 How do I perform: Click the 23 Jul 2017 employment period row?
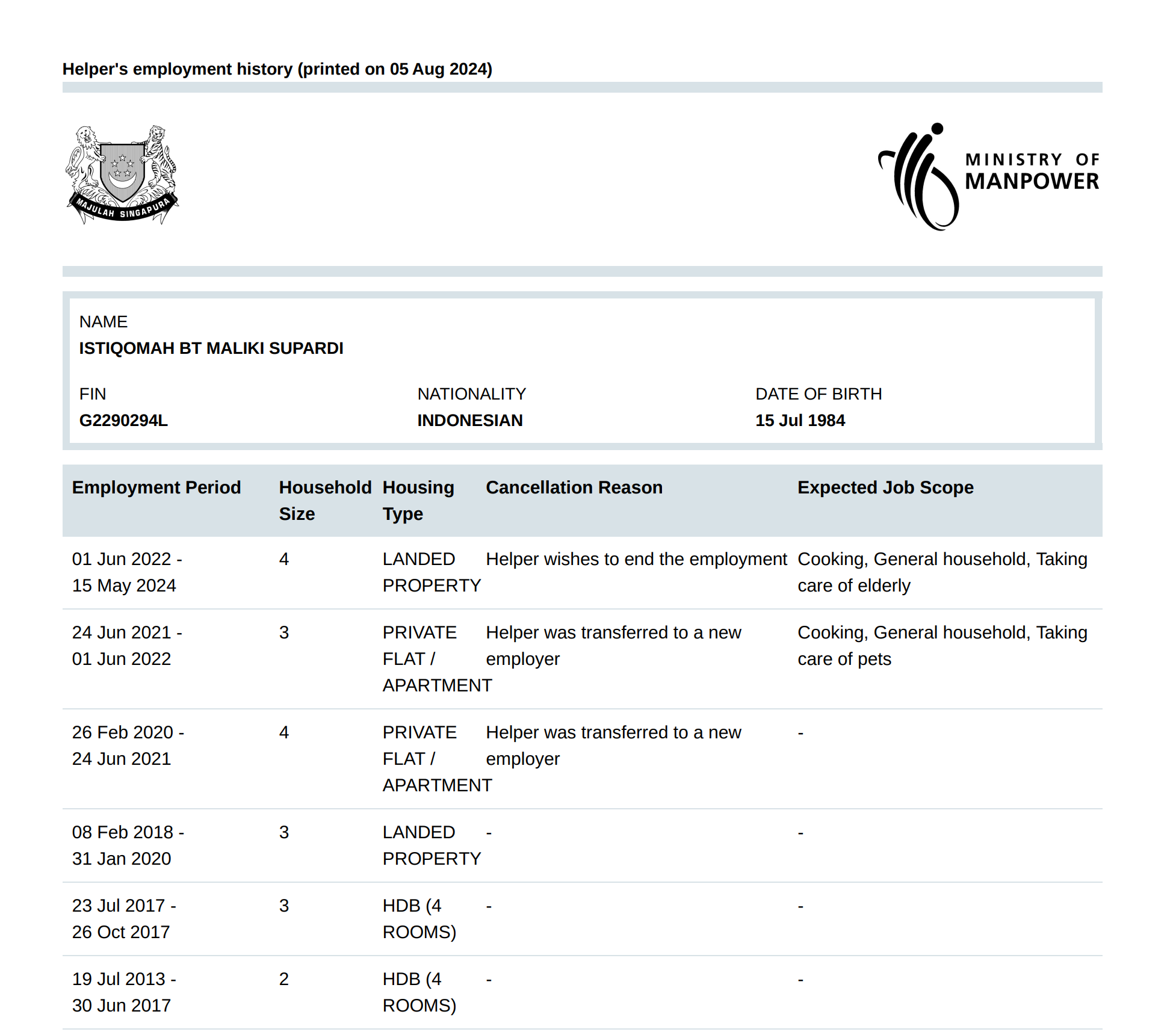coord(123,919)
